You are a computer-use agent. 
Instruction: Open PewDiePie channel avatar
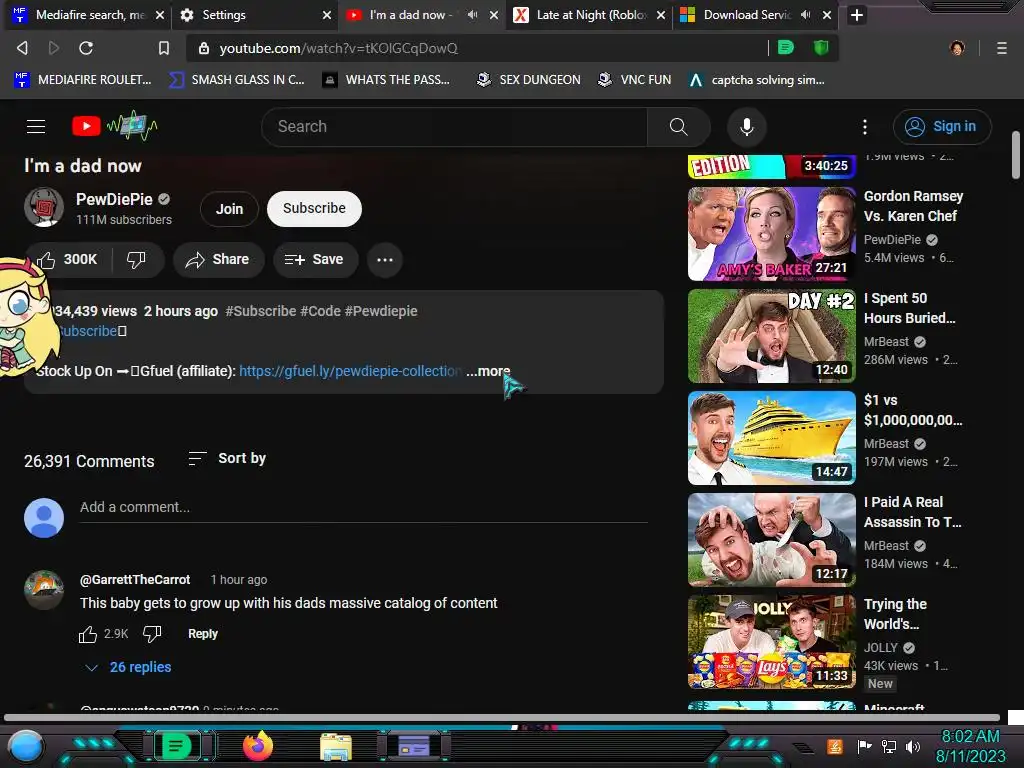click(x=44, y=208)
